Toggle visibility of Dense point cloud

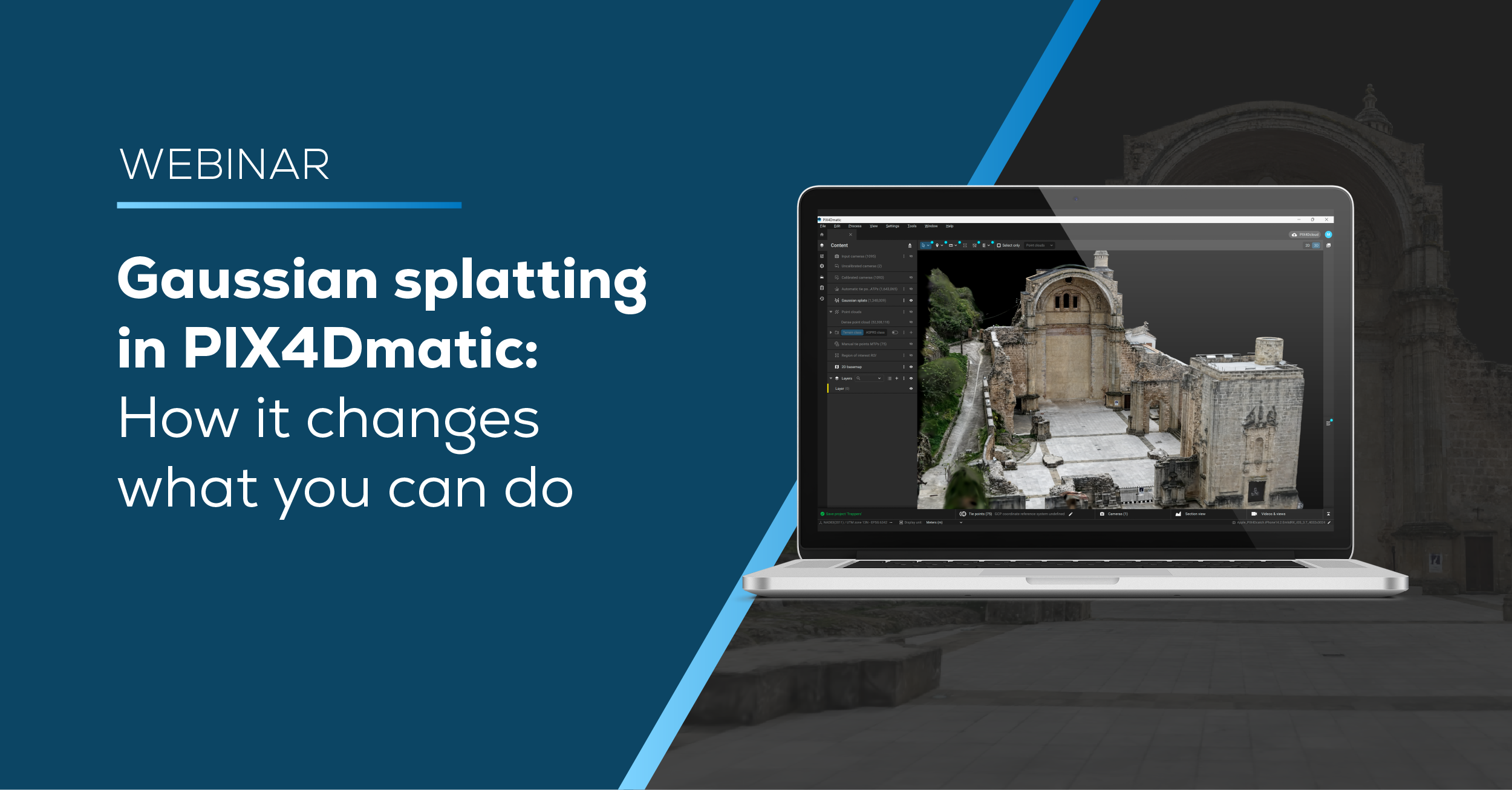(x=911, y=322)
